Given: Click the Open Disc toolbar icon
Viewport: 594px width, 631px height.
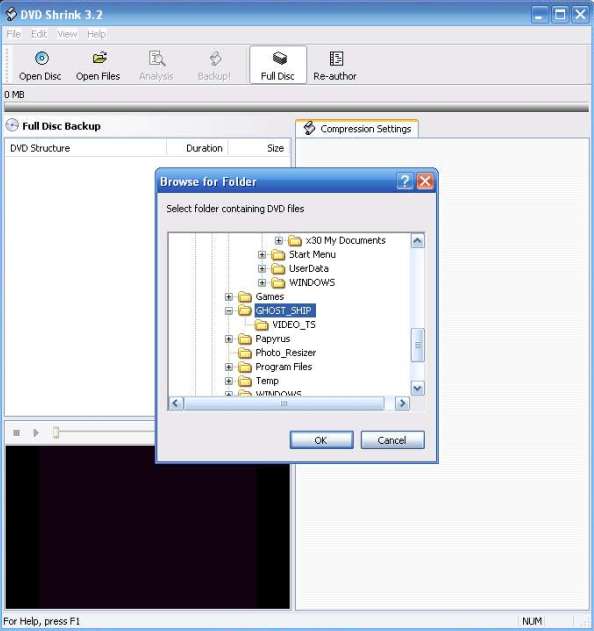Looking at the screenshot, I should pyautogui.click(x=41, y=58).
